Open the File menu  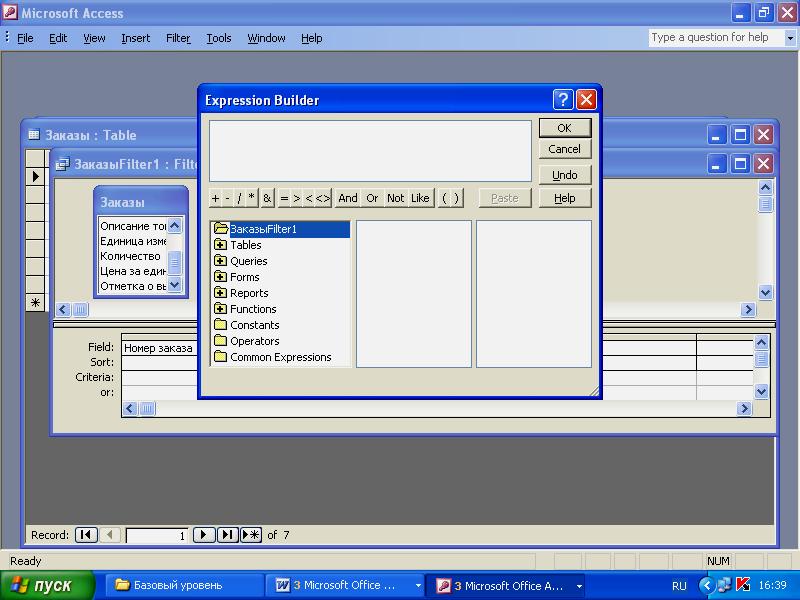click(x=25, y=38)
